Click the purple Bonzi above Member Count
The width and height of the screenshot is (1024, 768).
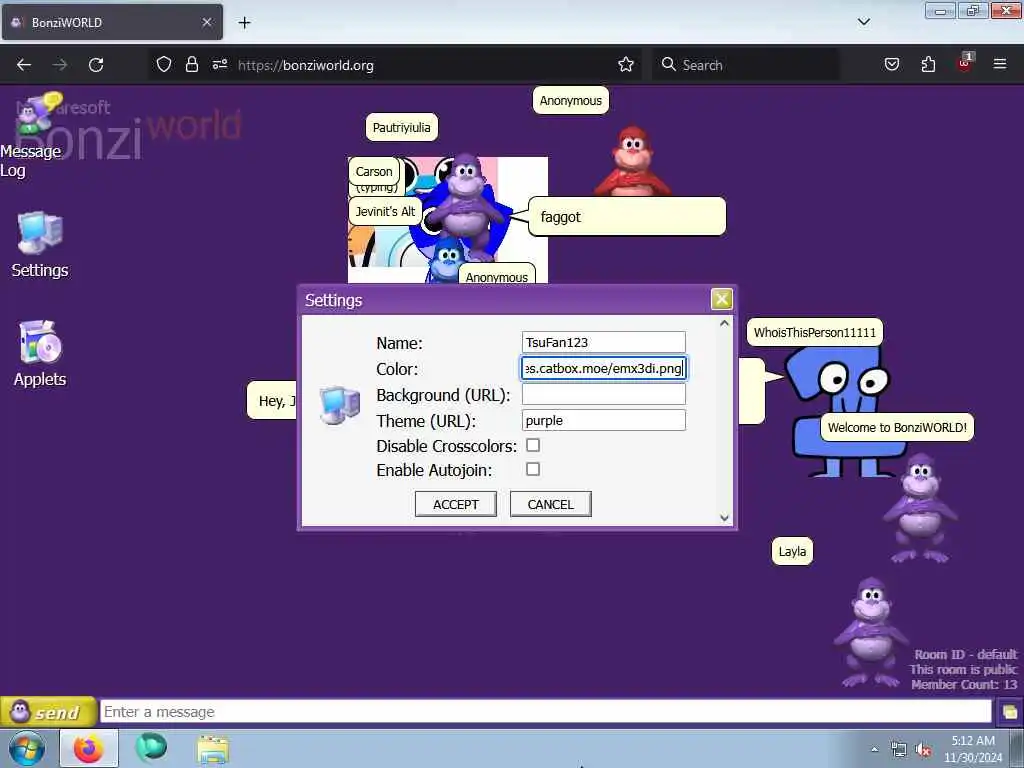[x=871, y=632]
